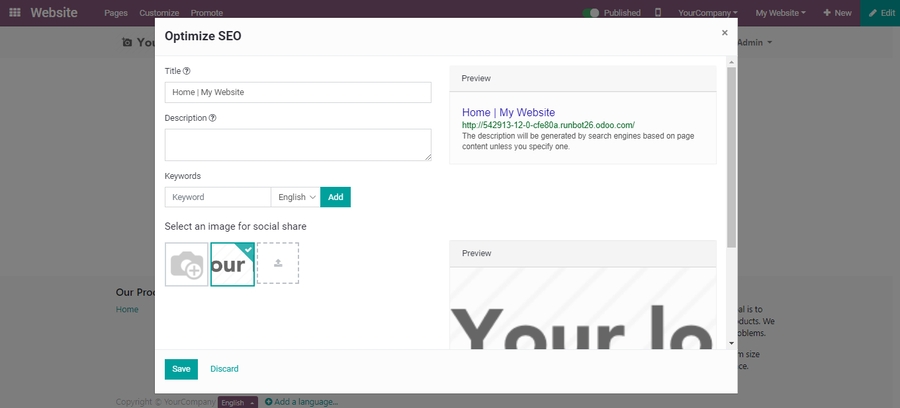The height and width of the screenshot is (408, 900).
Task: Click the 'Add a language...' link
Action: pos(301,402)
